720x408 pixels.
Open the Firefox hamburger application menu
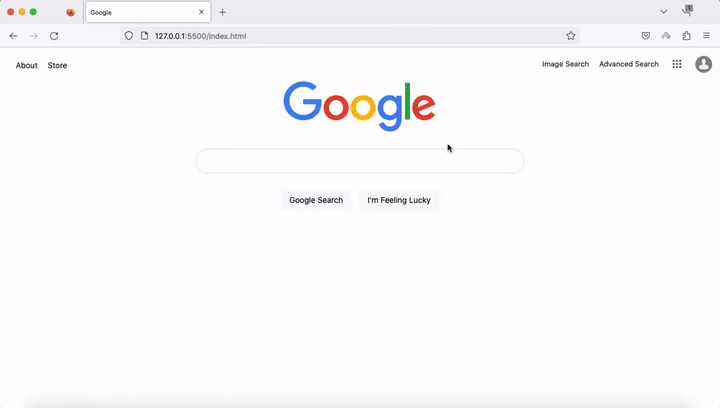click(707, 36)
